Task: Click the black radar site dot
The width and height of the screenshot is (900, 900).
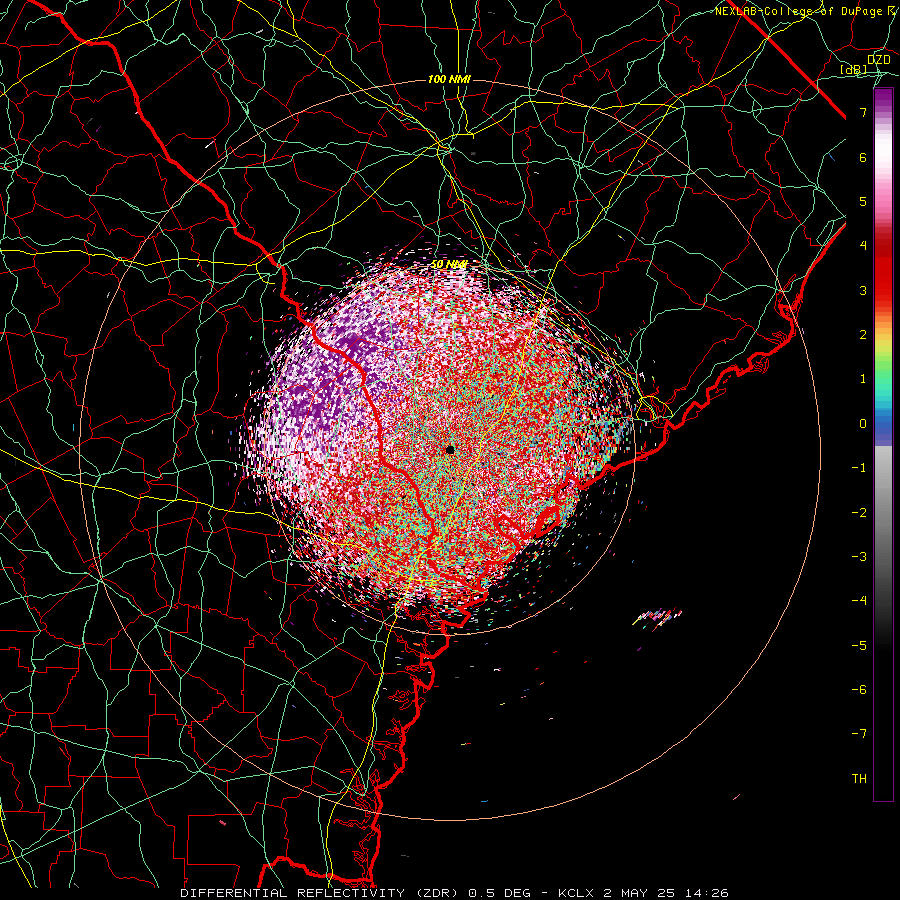Action: (x=450, y=450)
